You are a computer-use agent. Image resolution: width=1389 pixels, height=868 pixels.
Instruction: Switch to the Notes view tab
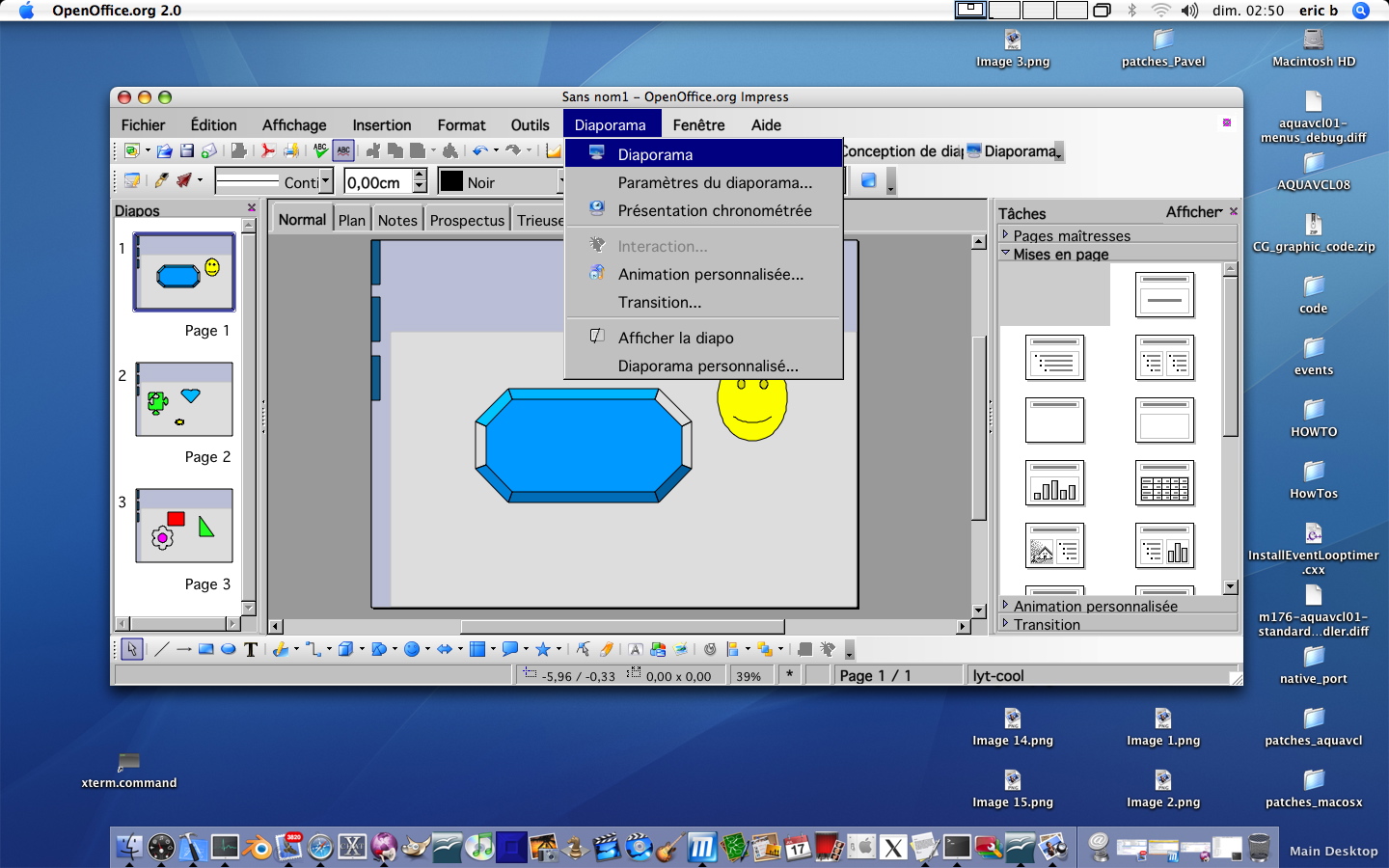click(x=397, y=220)
